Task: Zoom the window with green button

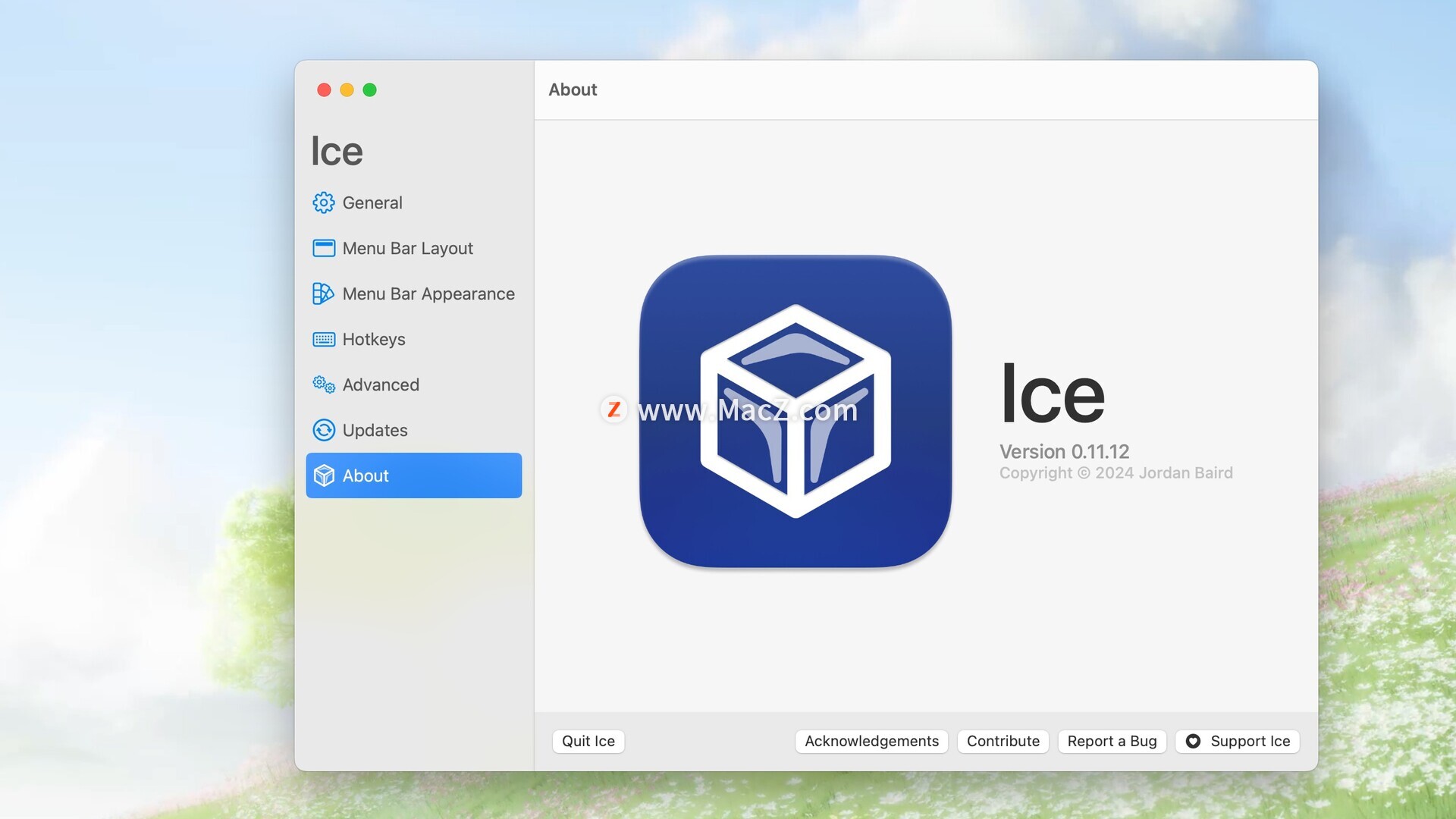Action: 369,89
